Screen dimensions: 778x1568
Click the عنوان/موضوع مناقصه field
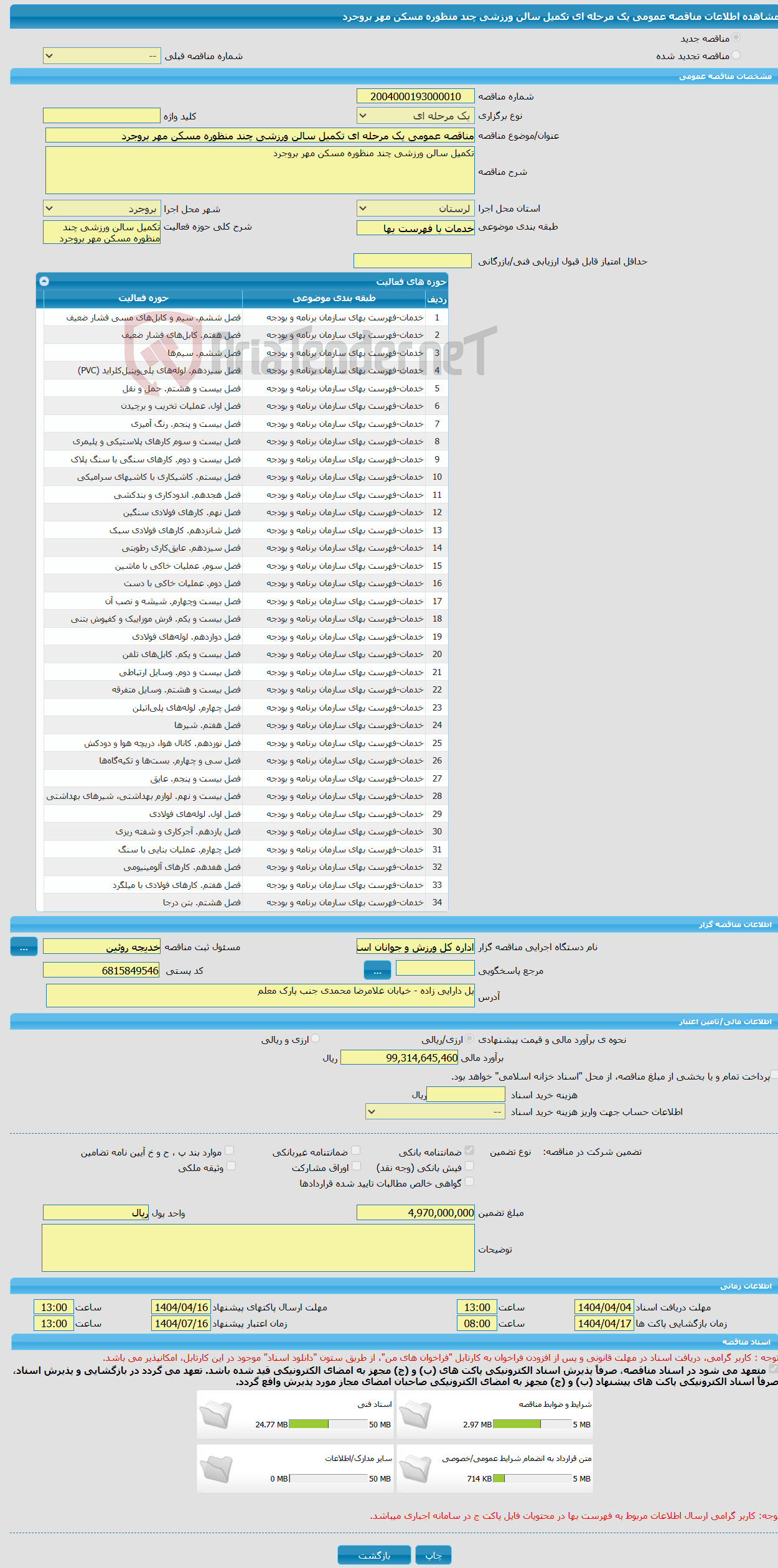(260, 136)
